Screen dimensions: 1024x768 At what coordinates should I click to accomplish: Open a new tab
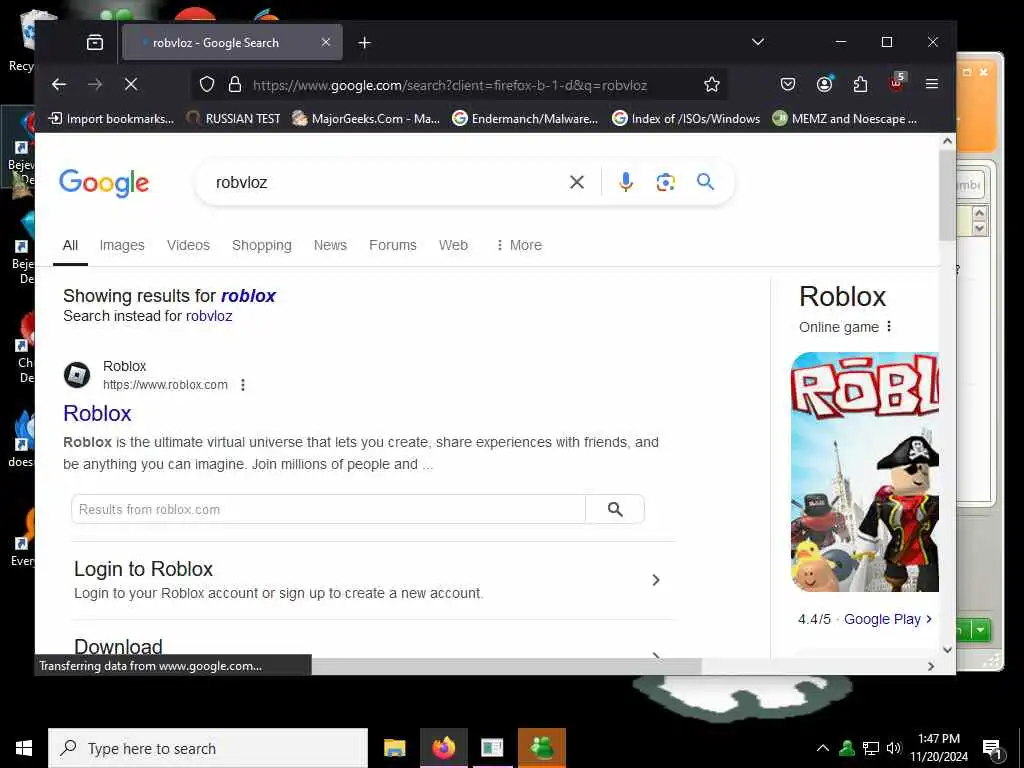click(364, 42)
